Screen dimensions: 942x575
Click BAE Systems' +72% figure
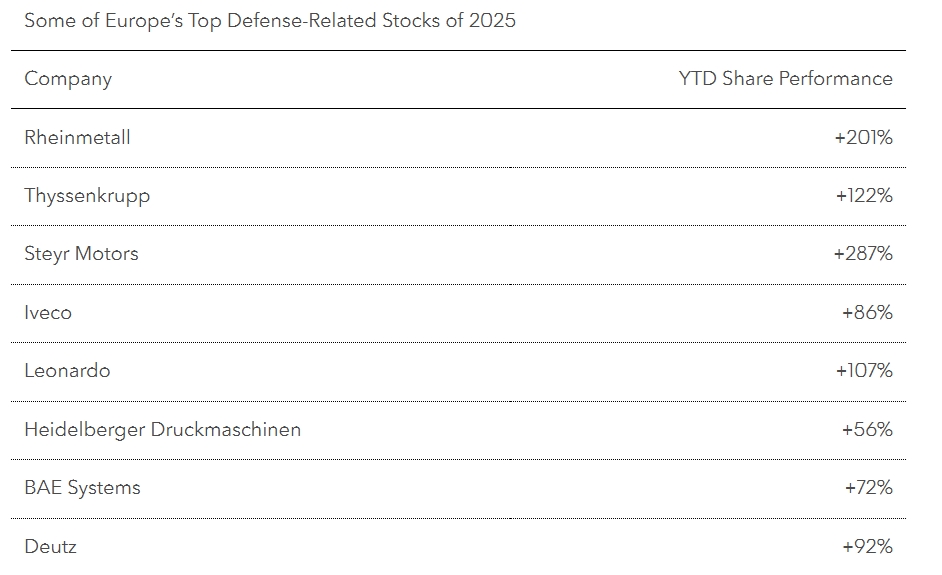(x=868, y=487)
